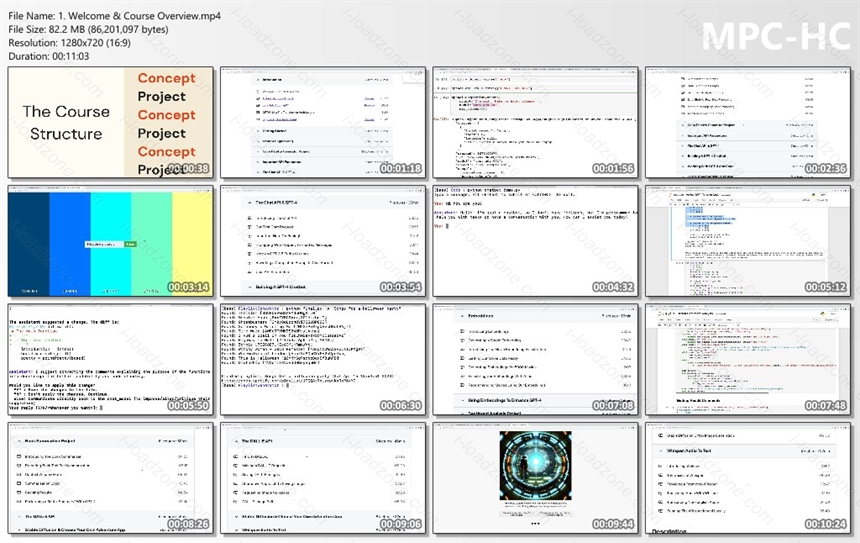
Task: Select the thumbnail stamped 00:07:48
Action: [748, 360]
